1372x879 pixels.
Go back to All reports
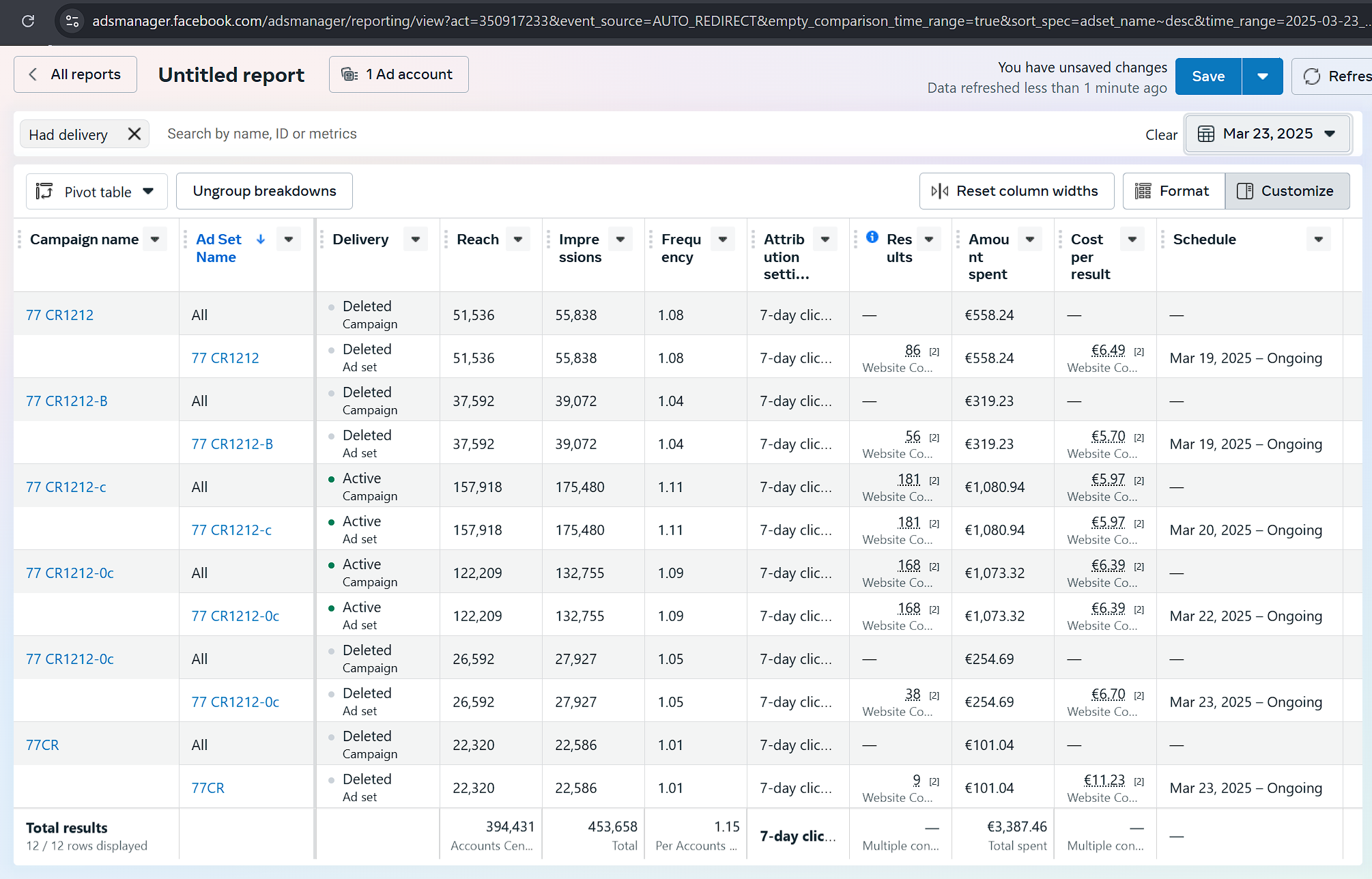coord(75,74)
